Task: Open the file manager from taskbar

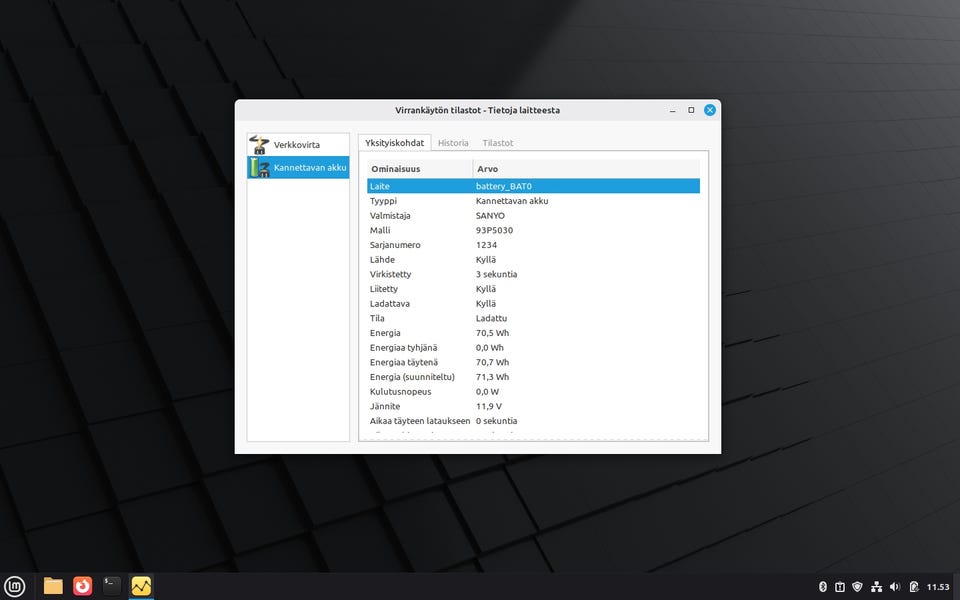Action: (x=53, y=587)
